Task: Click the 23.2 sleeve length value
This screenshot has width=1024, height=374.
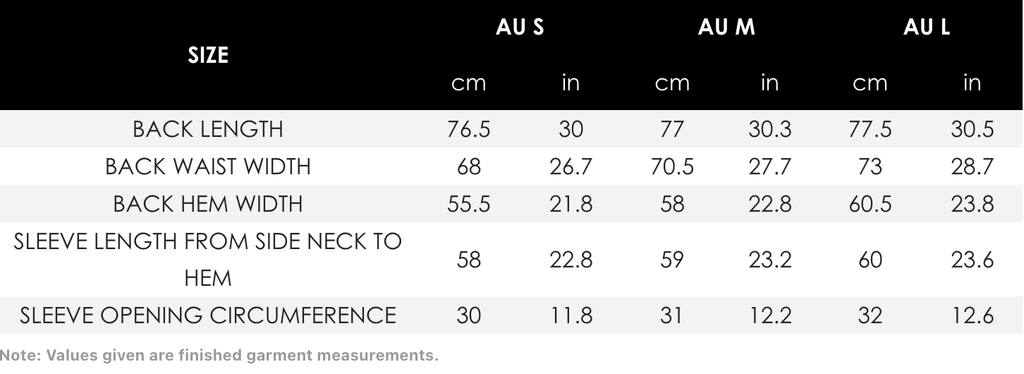Action: (769, 260)
